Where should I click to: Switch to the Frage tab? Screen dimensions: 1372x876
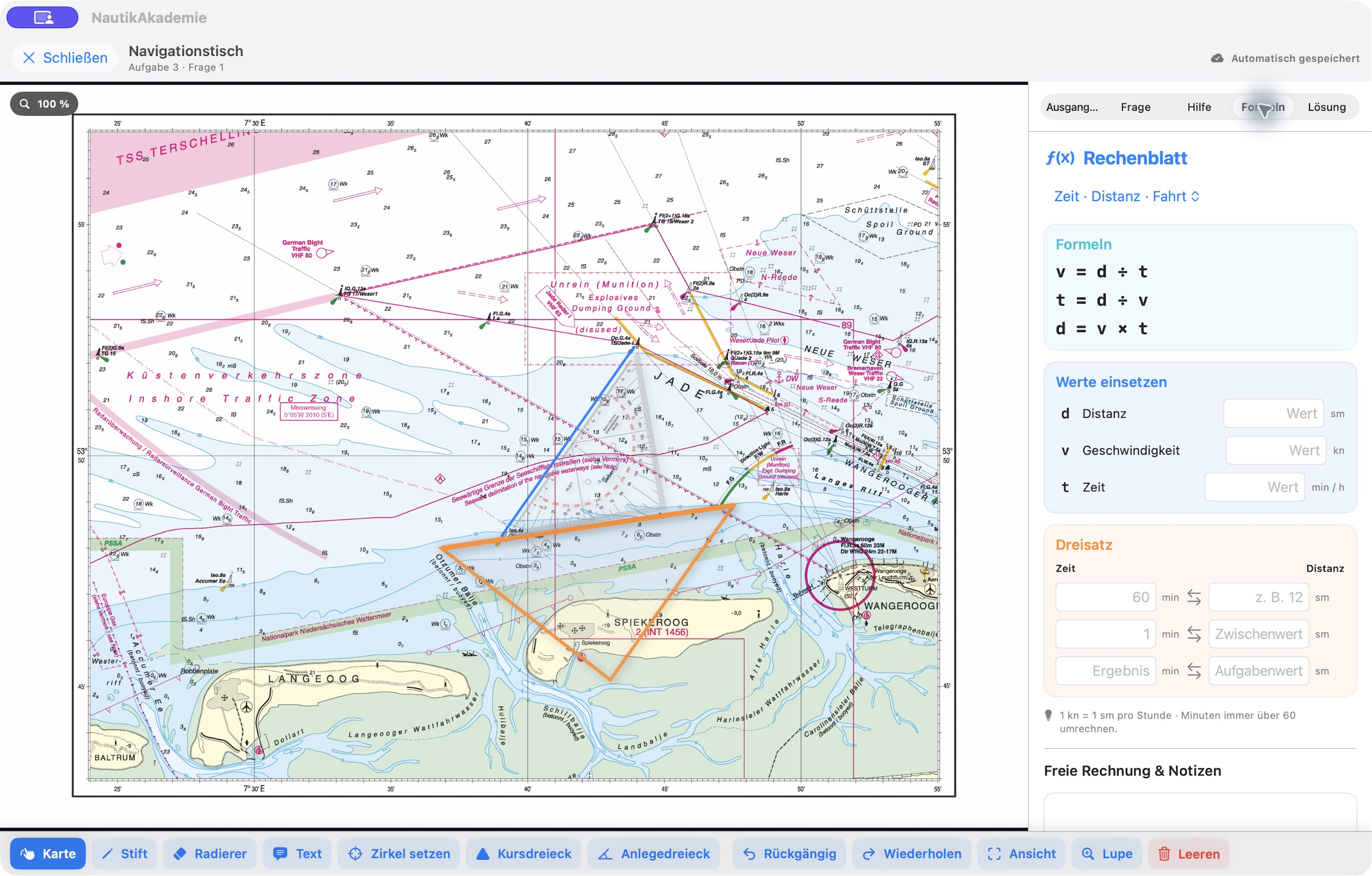tap(1135, 107)
